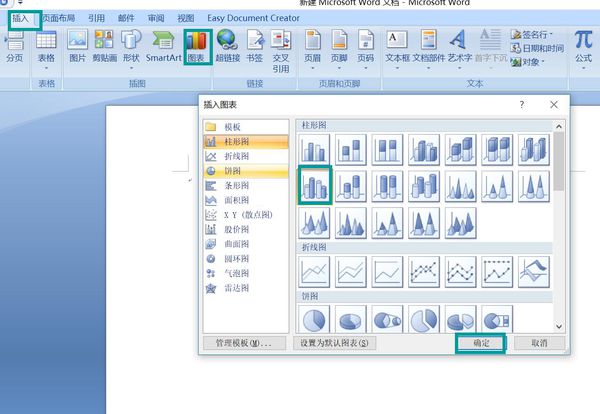Viewport: 600px width, 414px height.
Task: Open the 页脚 footer dropdown
Action: (339, 50)
